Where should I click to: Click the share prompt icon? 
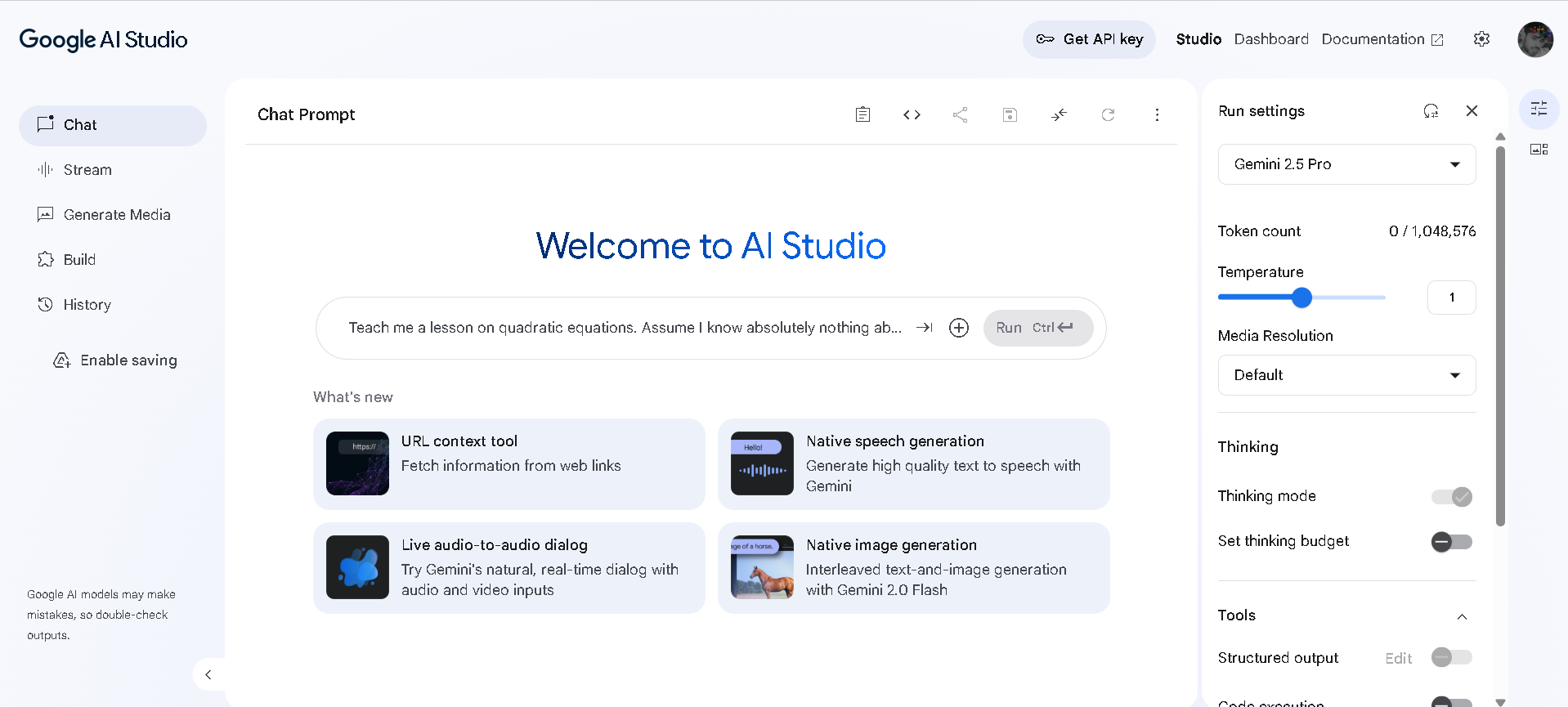pos(961,114)
